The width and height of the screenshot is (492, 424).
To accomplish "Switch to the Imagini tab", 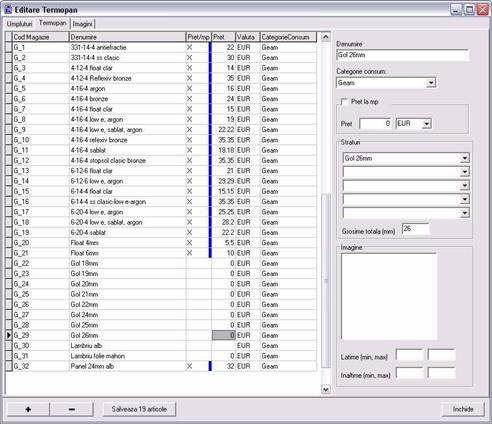I will [82, 24].
